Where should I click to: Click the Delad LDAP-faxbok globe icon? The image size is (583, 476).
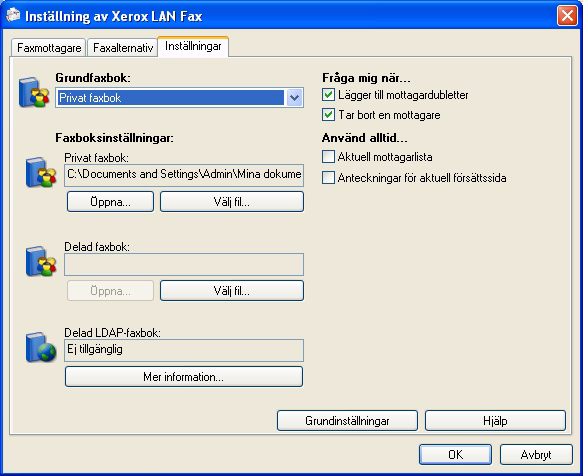tap(41, 347)
